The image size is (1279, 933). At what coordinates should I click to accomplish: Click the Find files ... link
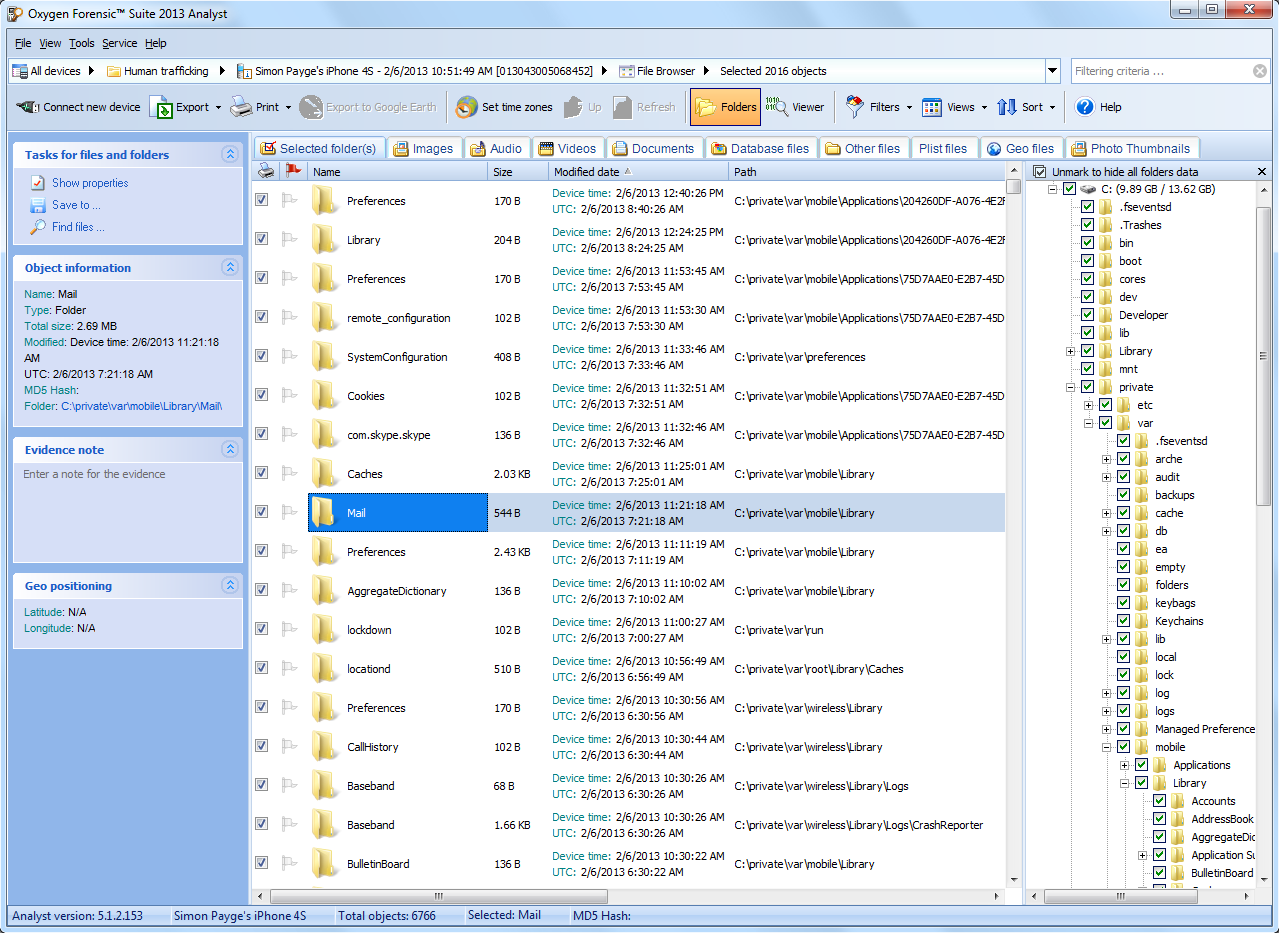point(78,227)
